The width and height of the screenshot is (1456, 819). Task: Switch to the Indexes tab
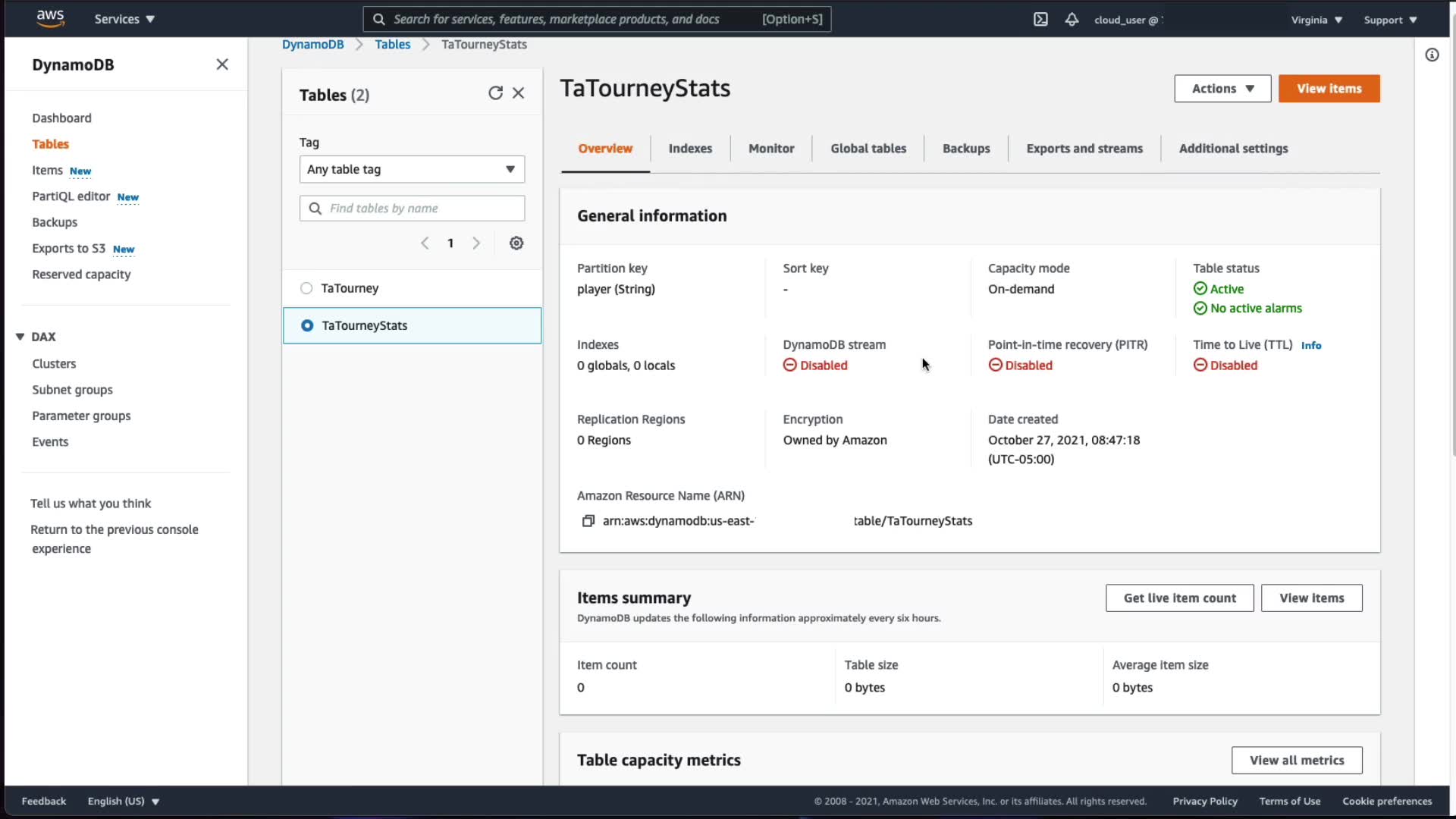click(x=690, y=149)
